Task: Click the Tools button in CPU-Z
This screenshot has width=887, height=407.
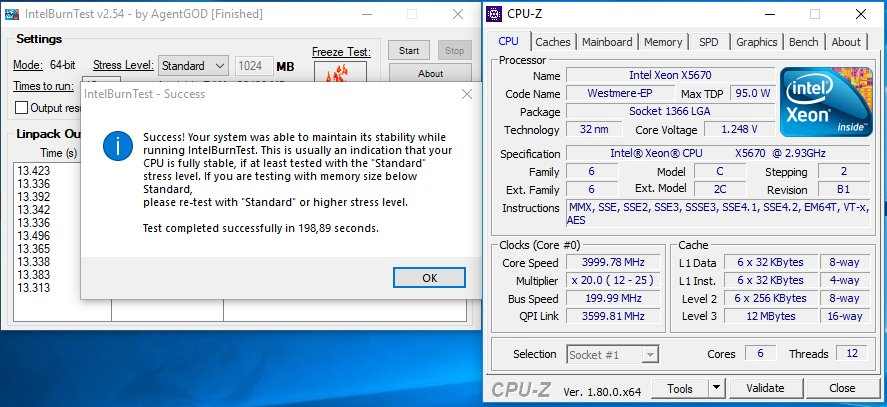Action: pyautogui.click(x=679, y=388)
